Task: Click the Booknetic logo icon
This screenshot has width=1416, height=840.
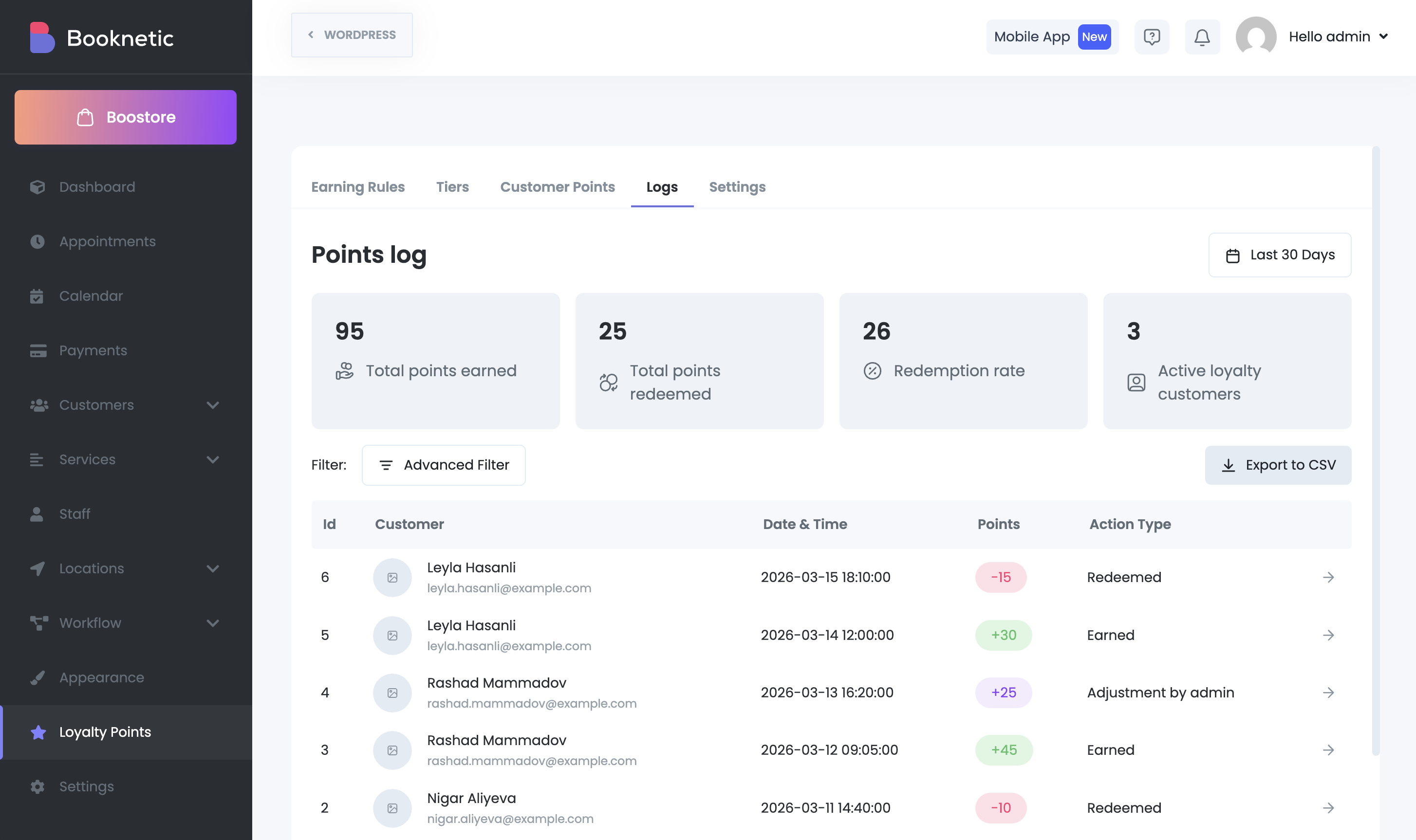Action: (x=42, y=37)
